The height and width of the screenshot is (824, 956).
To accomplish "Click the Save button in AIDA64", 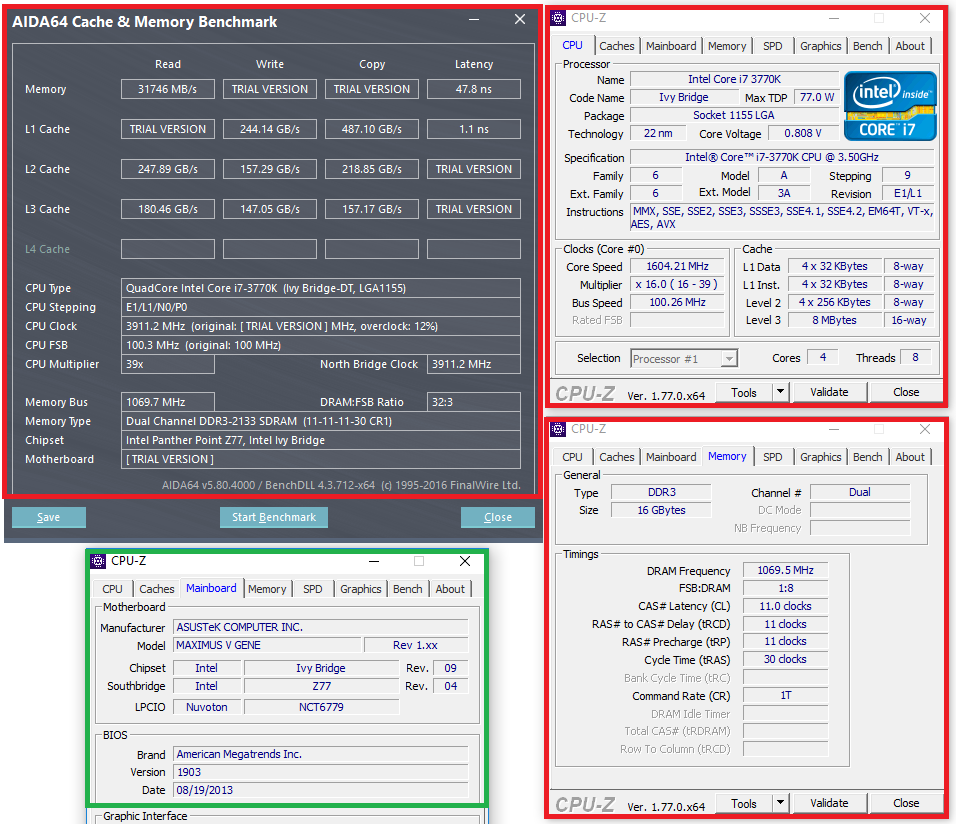I will [48, 517].
